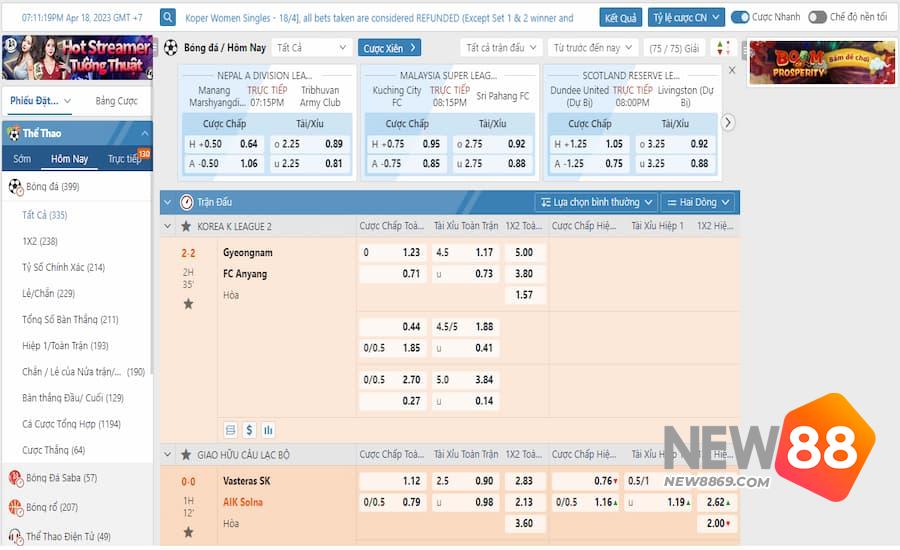
Task: Open Lựa chọn bình thường dropdown
Action: pyautogui.click(x=596, y=202)
